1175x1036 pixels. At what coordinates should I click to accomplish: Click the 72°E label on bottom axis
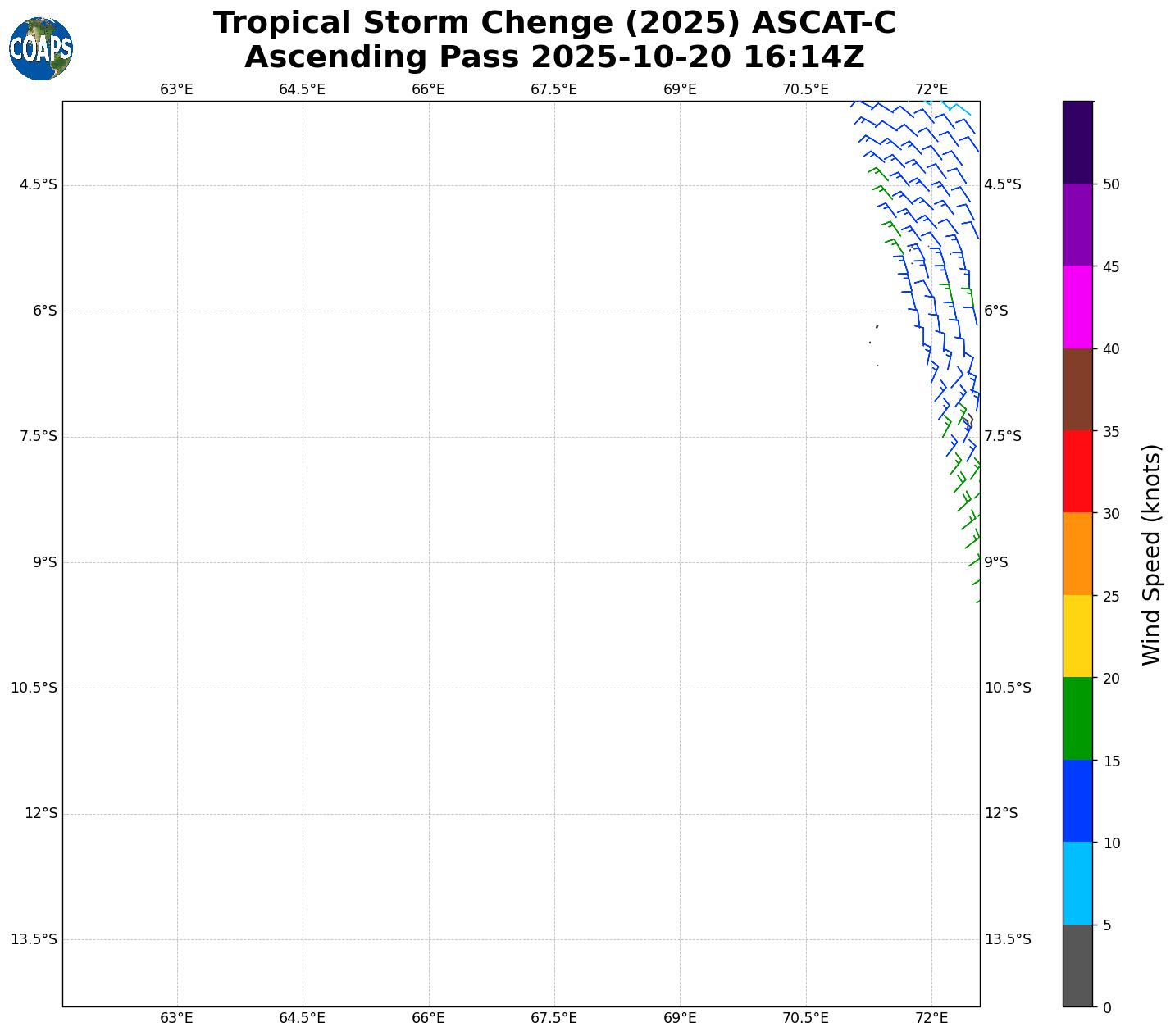(x=931, y=1018)
